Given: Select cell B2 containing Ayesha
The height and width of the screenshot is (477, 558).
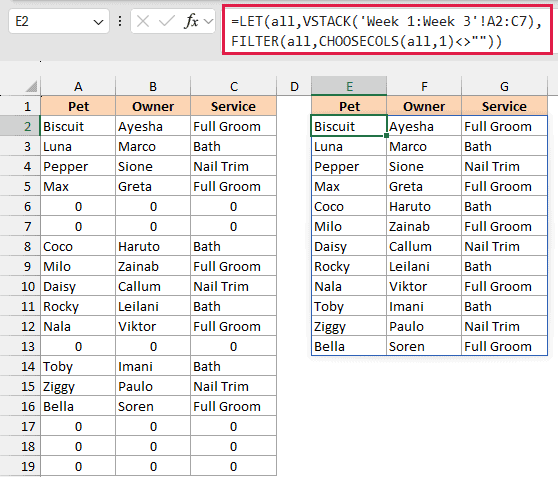Looking at the screenshot, I should point(153,126).
